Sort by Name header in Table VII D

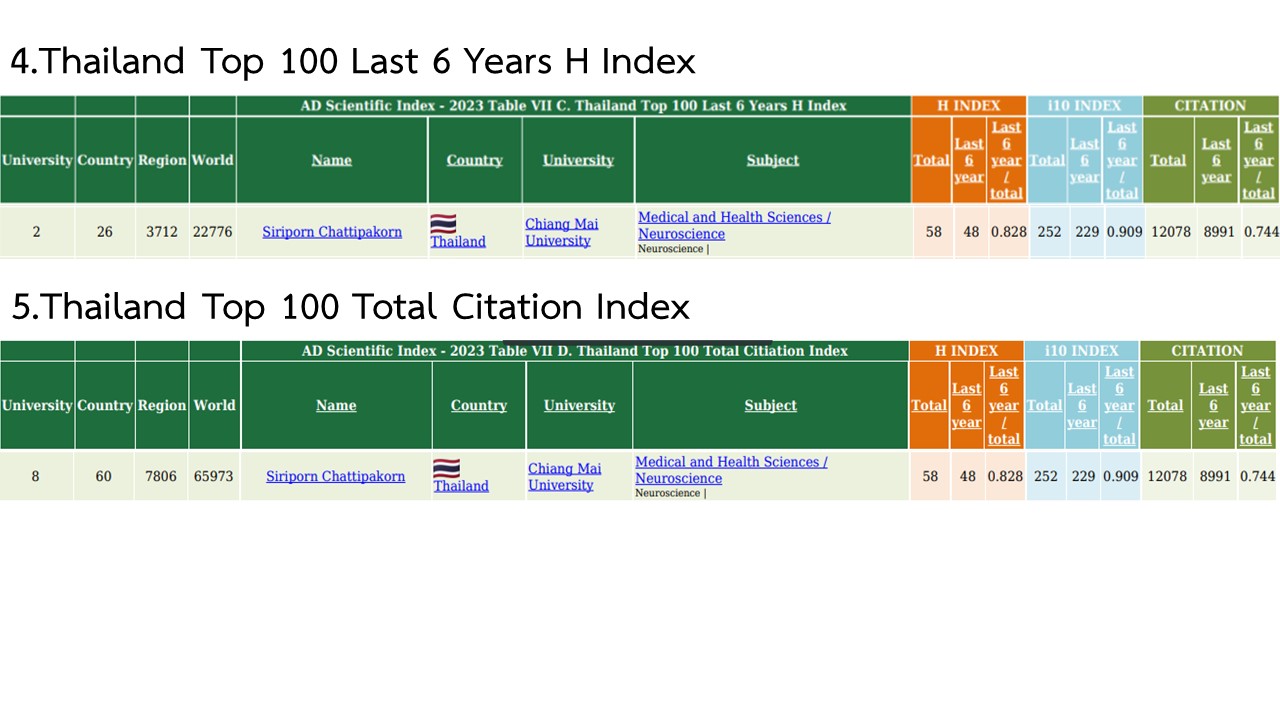(x=336, y=405)
